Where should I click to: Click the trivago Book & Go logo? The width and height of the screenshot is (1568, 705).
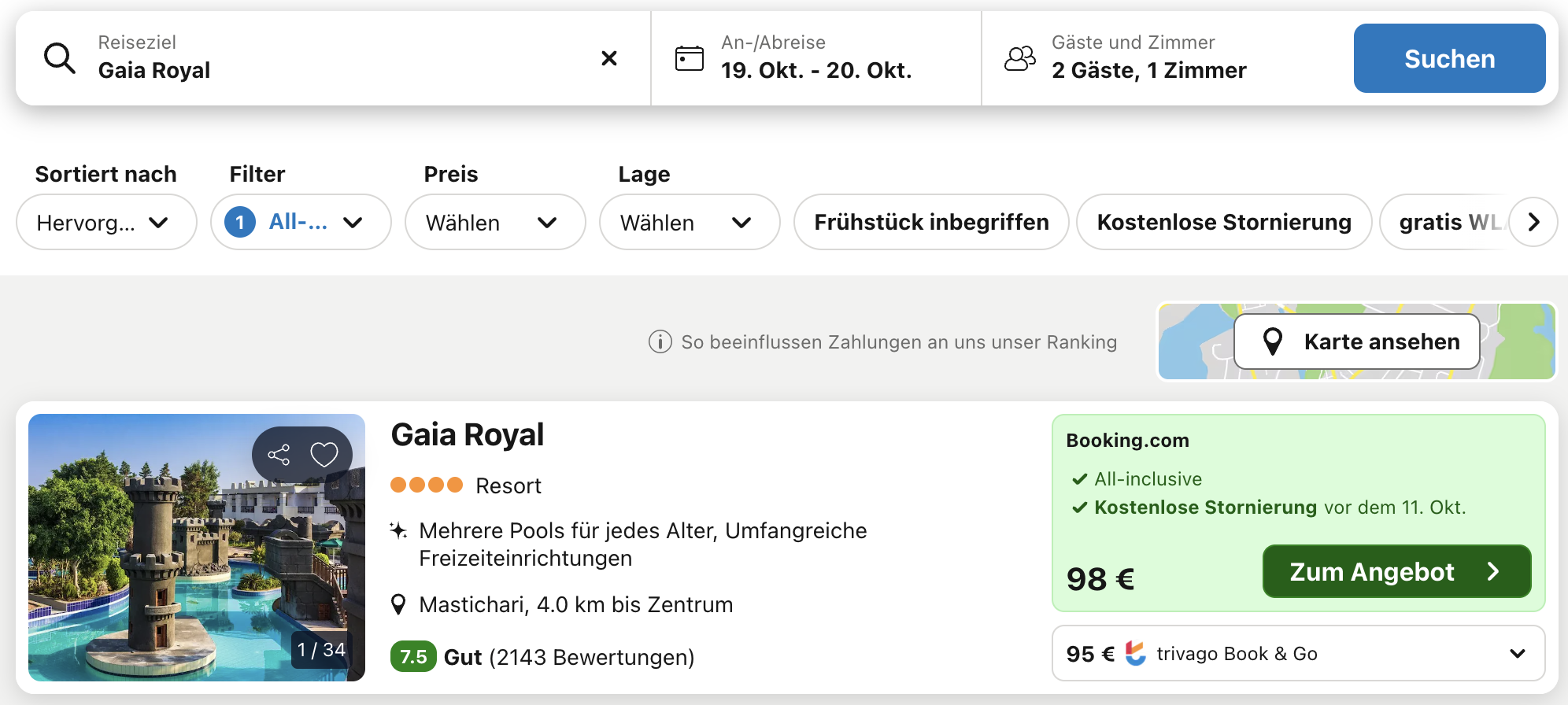pyautogui.click(x=1135, y=653)
